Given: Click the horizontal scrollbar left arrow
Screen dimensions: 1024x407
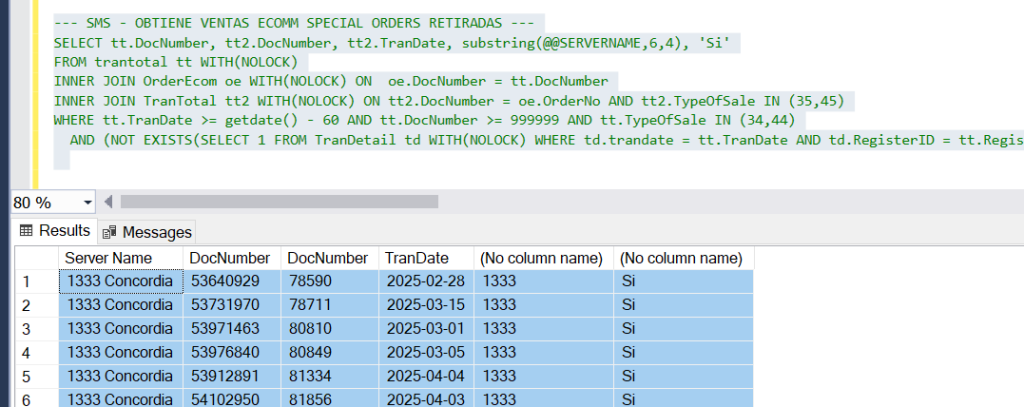Looking at the screenshot, I should pyautogui.click(x=108, y=201).
